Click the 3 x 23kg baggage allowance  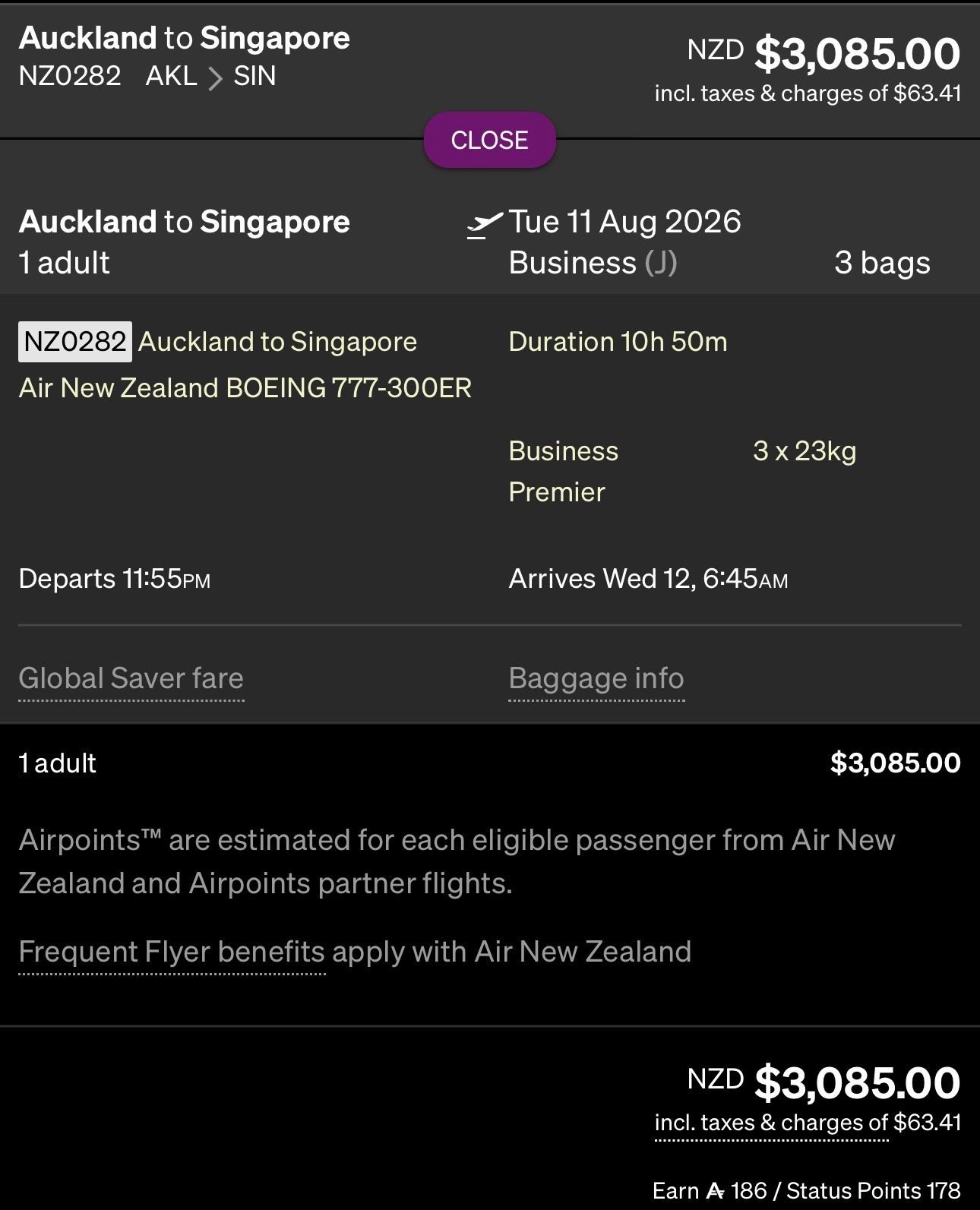pos(805,451)
